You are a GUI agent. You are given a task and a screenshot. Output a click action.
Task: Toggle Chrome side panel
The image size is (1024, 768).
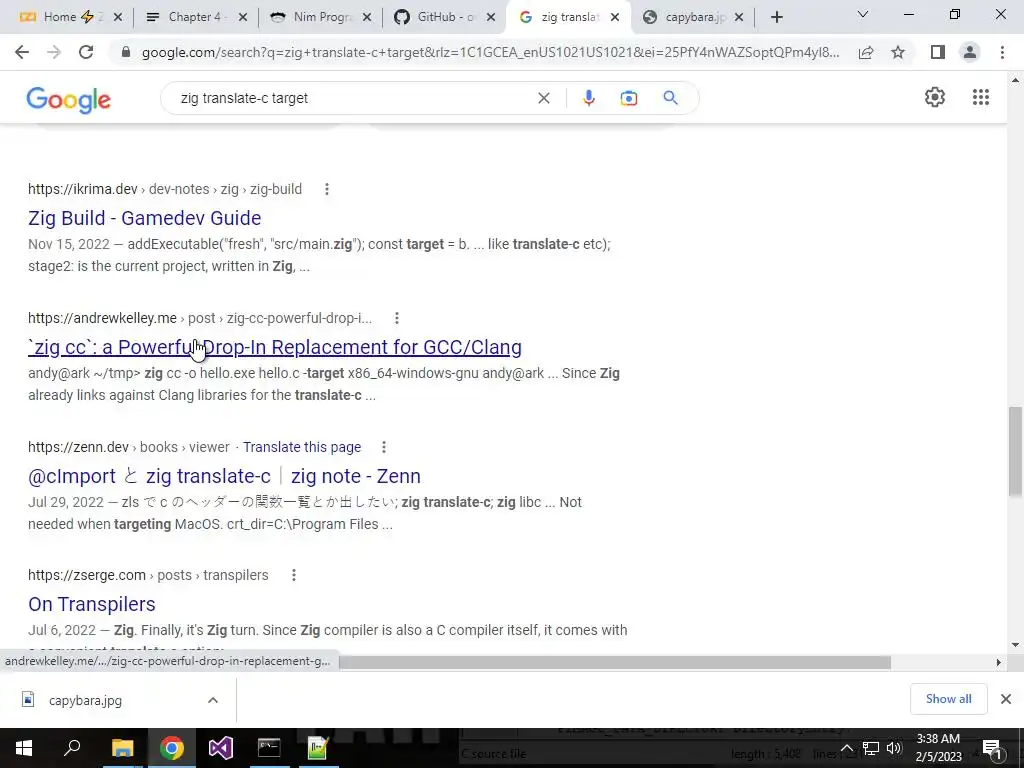click(938, 52)
